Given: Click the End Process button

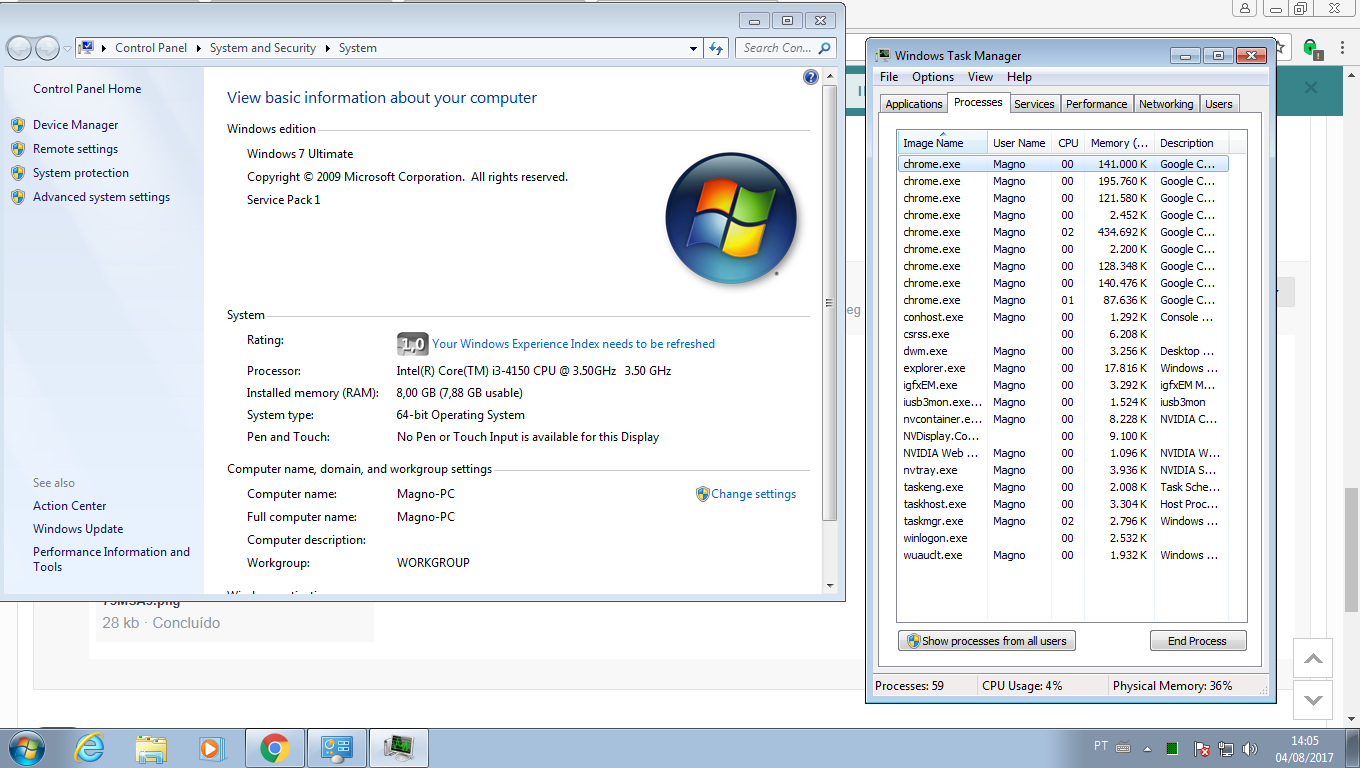Looking at the screenshot, I should (x=1197, y=641).
